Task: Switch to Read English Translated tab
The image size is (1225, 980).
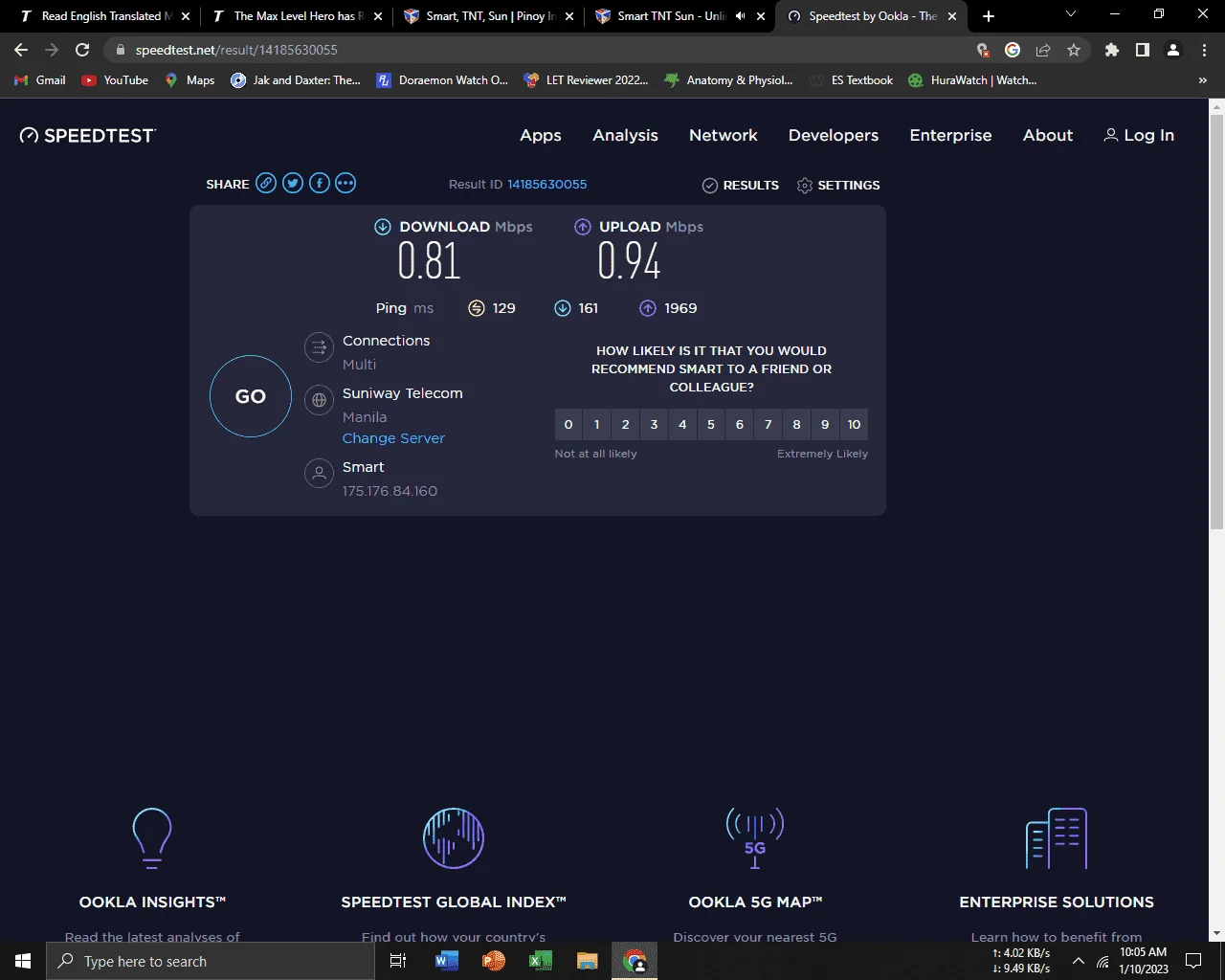Action: pos(105,16)
